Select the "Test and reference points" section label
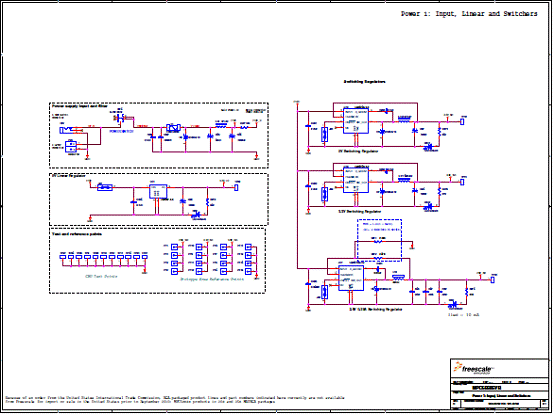 [x=77, y=234]
